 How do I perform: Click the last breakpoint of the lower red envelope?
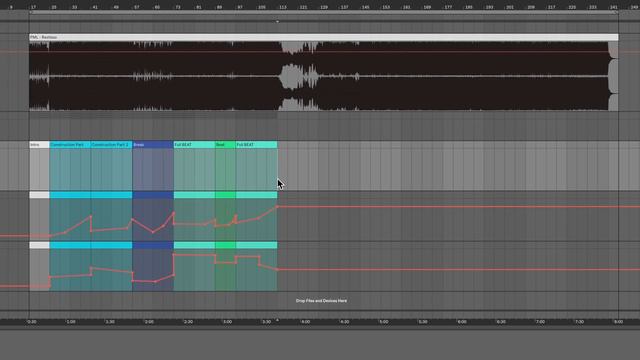[277, 270]
